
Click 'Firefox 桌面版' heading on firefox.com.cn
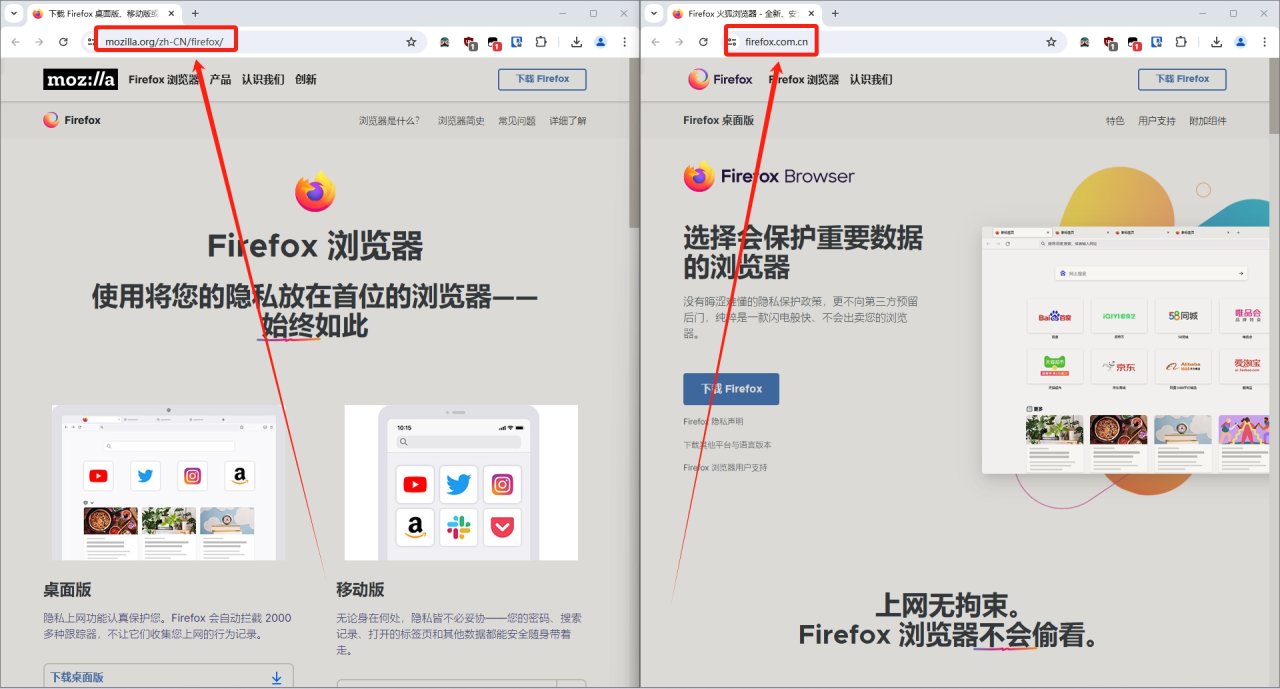click(x=719, y=120)
